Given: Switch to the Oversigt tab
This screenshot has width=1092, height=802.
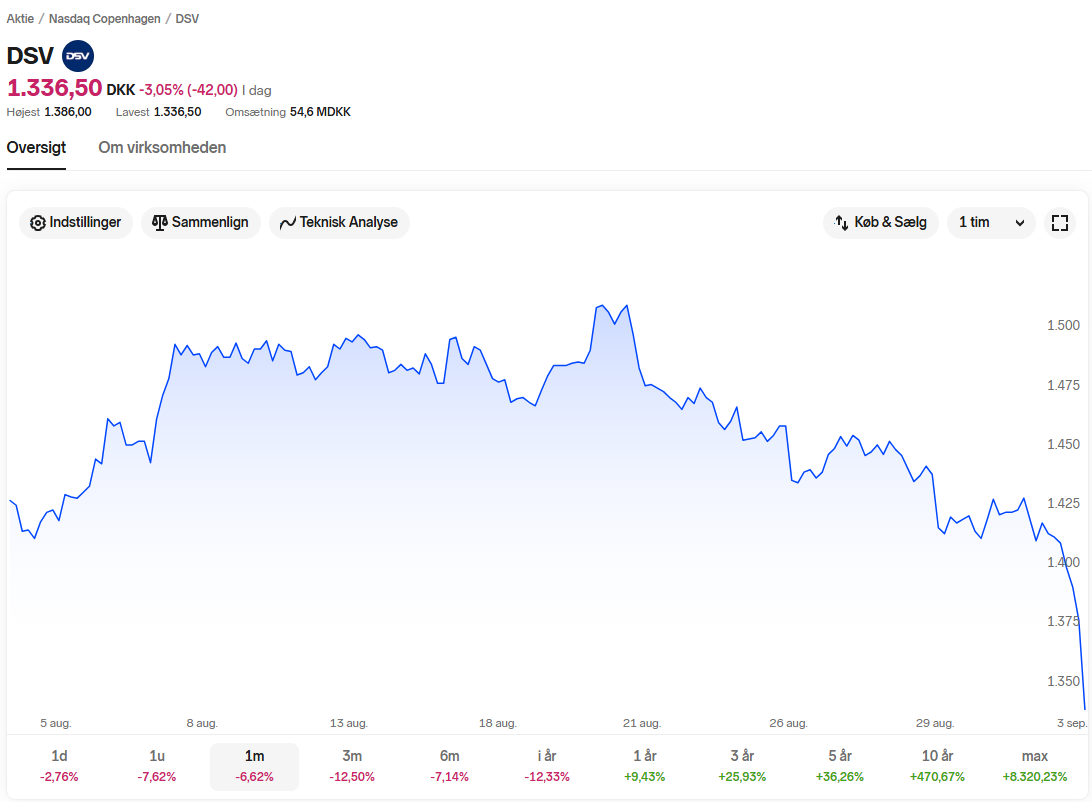Looking at the screenshot, I should point(36,148).
